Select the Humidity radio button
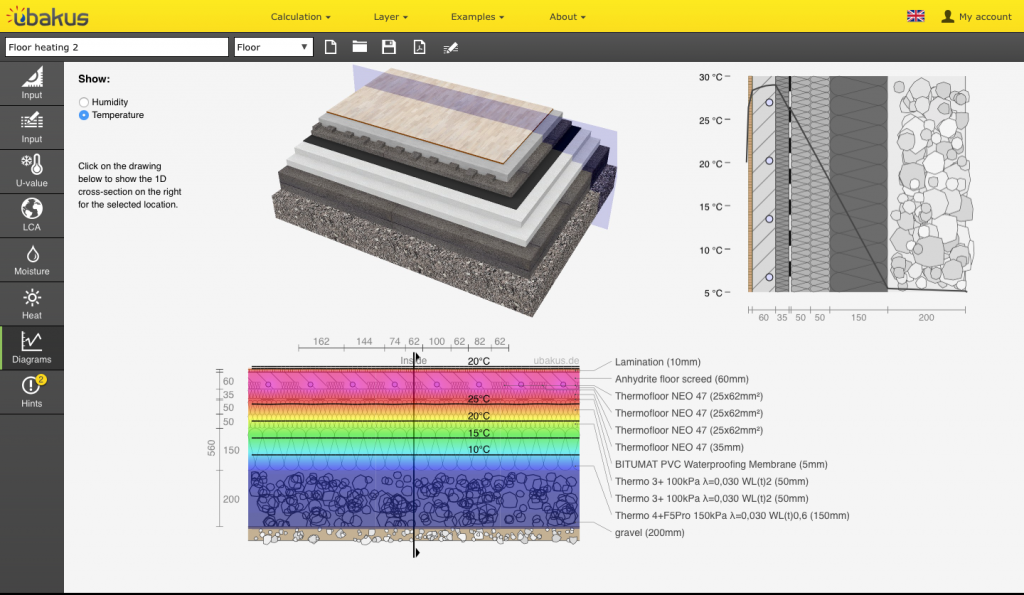 click(x=84, y=102)
